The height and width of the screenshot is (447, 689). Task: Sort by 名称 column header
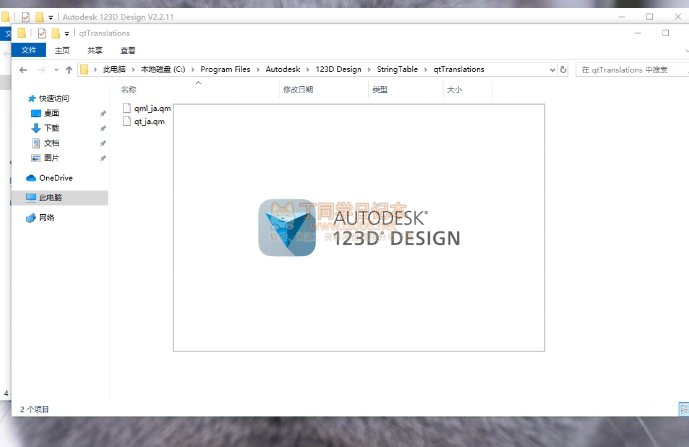point(128,90)
